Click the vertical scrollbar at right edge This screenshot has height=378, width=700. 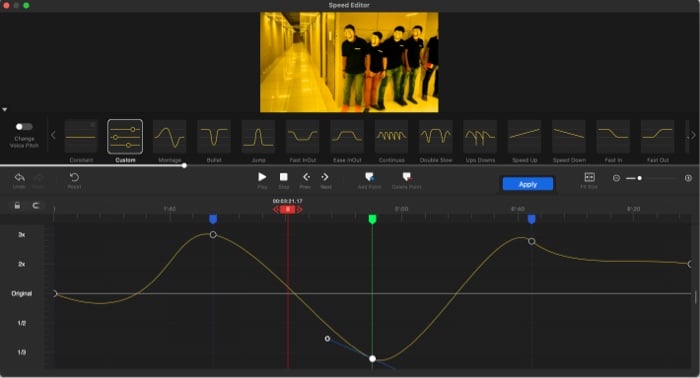click(696, 297)
